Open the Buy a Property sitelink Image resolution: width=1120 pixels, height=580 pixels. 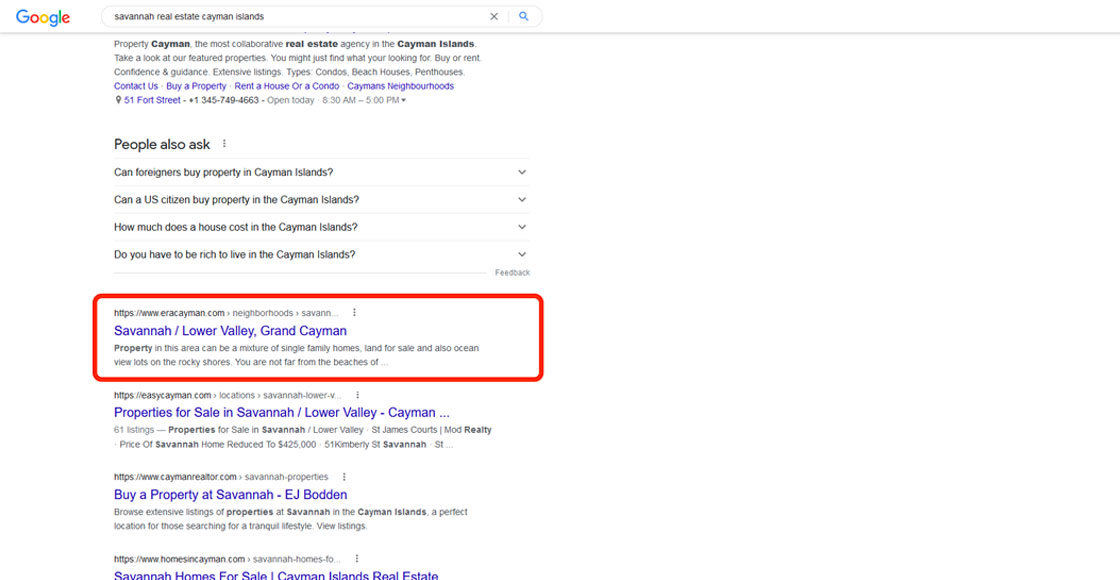pyautogui.click(x=196, y=86)
